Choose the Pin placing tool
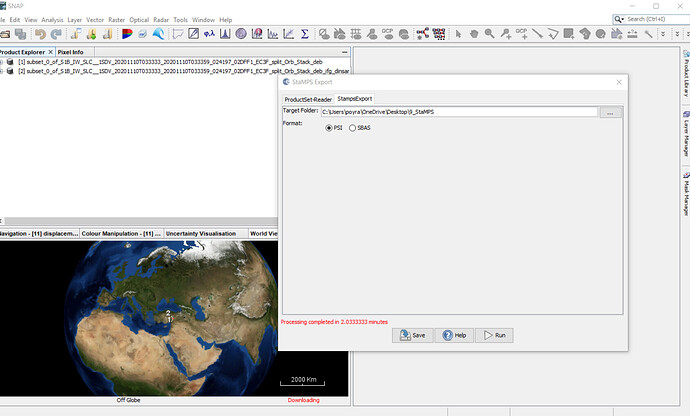690x416 pixels. [x=506, y=34]
